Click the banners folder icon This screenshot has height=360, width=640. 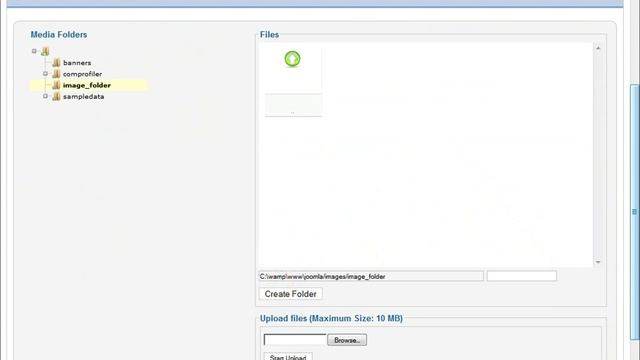56,62
